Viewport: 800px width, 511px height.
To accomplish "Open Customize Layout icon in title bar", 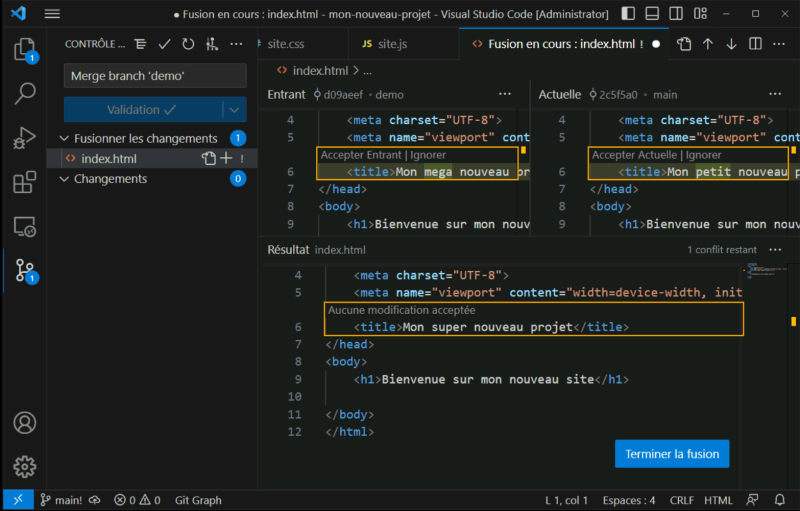I will 701,14.
